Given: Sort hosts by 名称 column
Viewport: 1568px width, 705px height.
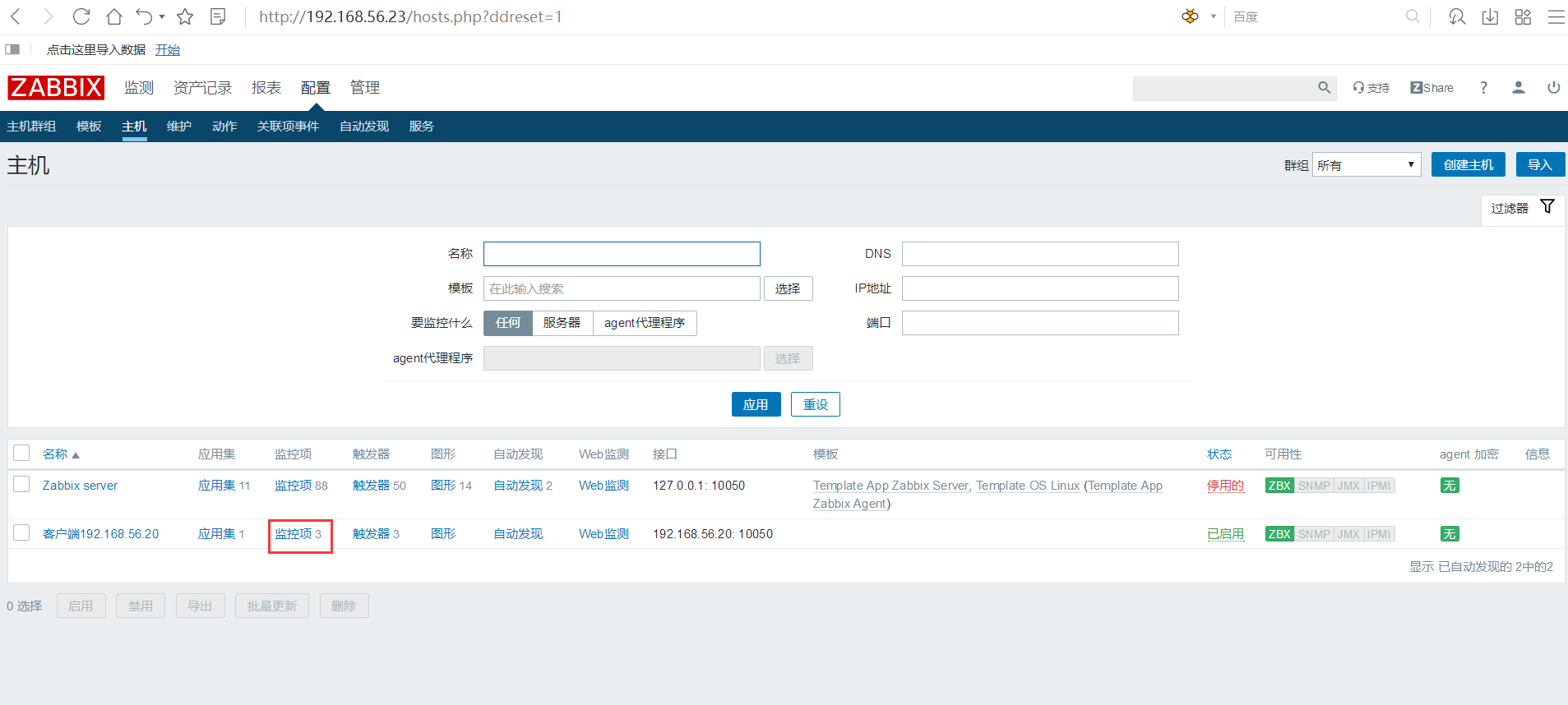Looking at the screenshot, I should [55, 454].
